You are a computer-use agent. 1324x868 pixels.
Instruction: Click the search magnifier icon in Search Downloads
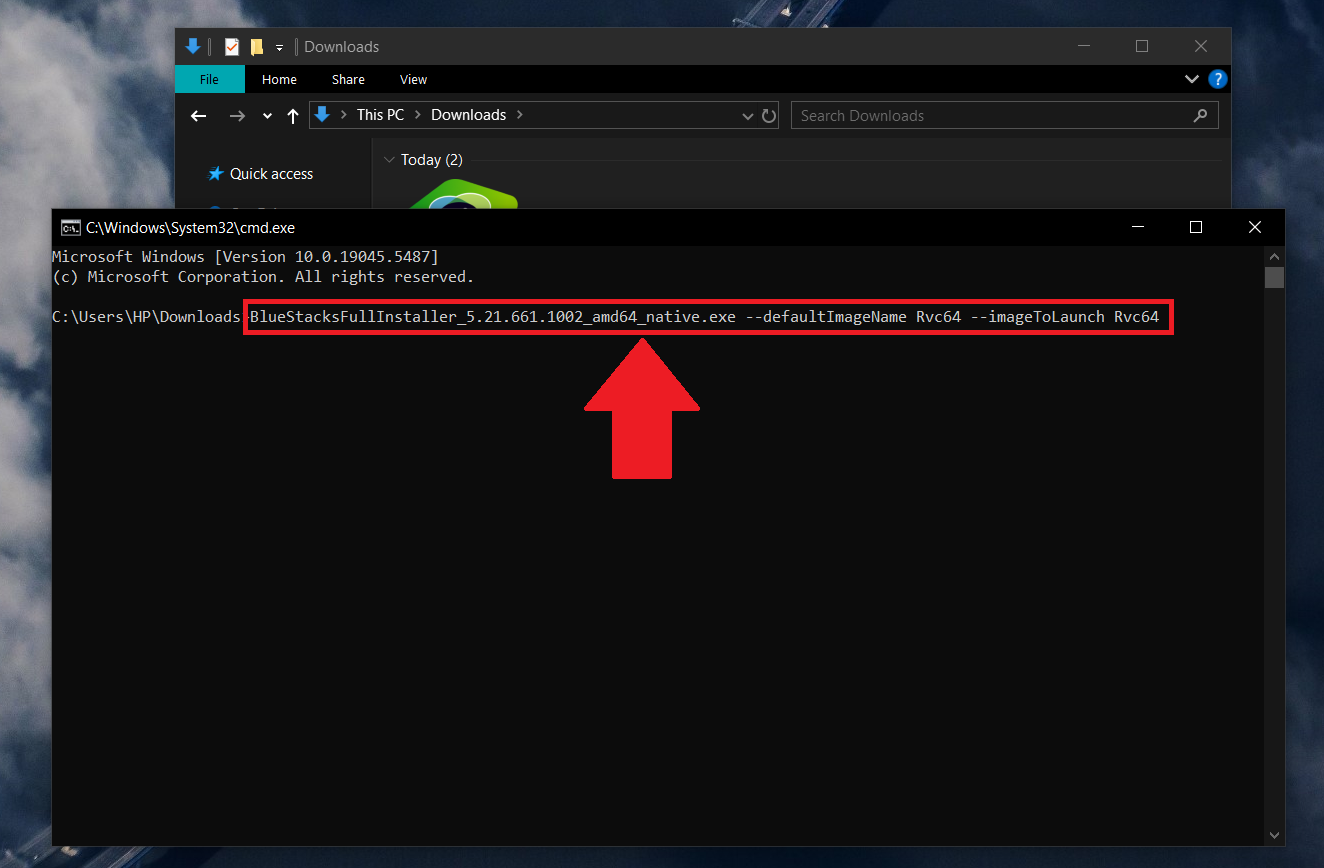pos(1200,115)
